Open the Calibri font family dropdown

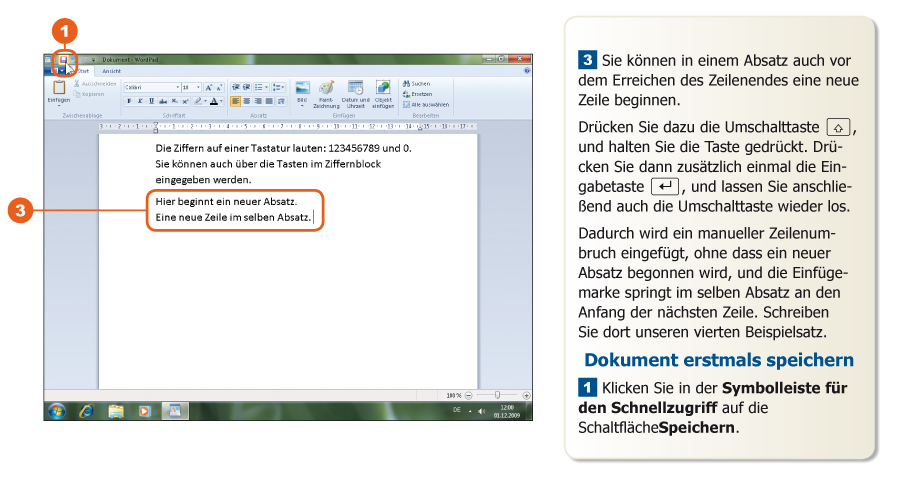click(152, 87)
